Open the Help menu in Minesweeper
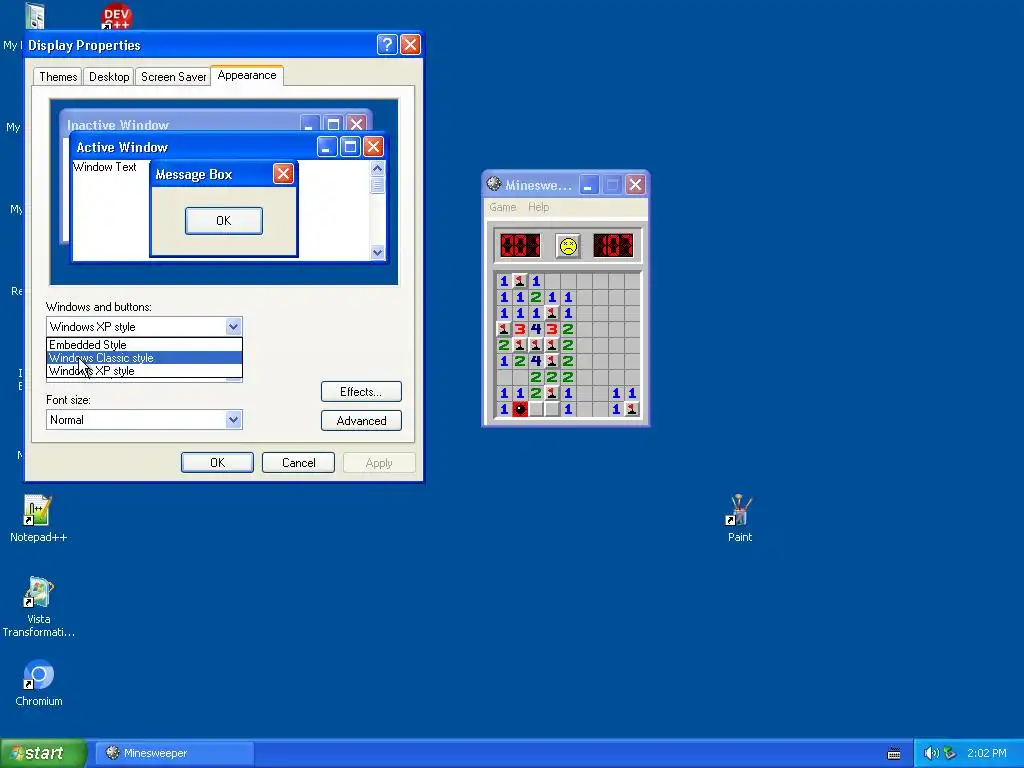The height and width of the screenshot is (768, 1024). 538,207
